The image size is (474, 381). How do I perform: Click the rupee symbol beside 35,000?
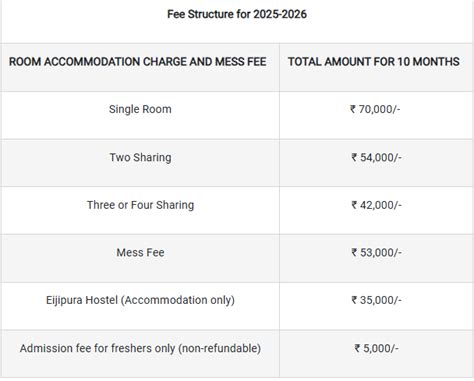click(x=354, y=300)
